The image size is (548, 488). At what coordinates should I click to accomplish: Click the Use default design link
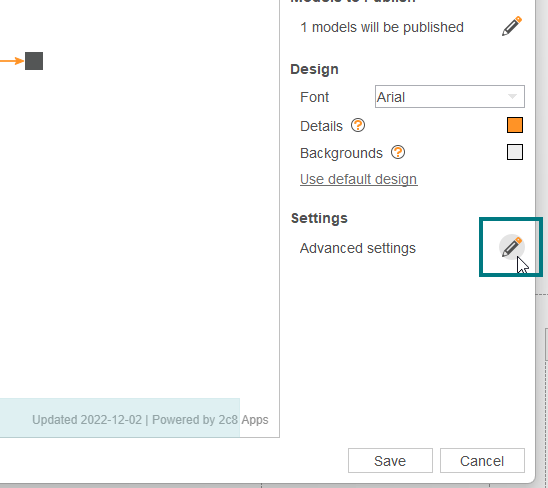coord(359,179)
